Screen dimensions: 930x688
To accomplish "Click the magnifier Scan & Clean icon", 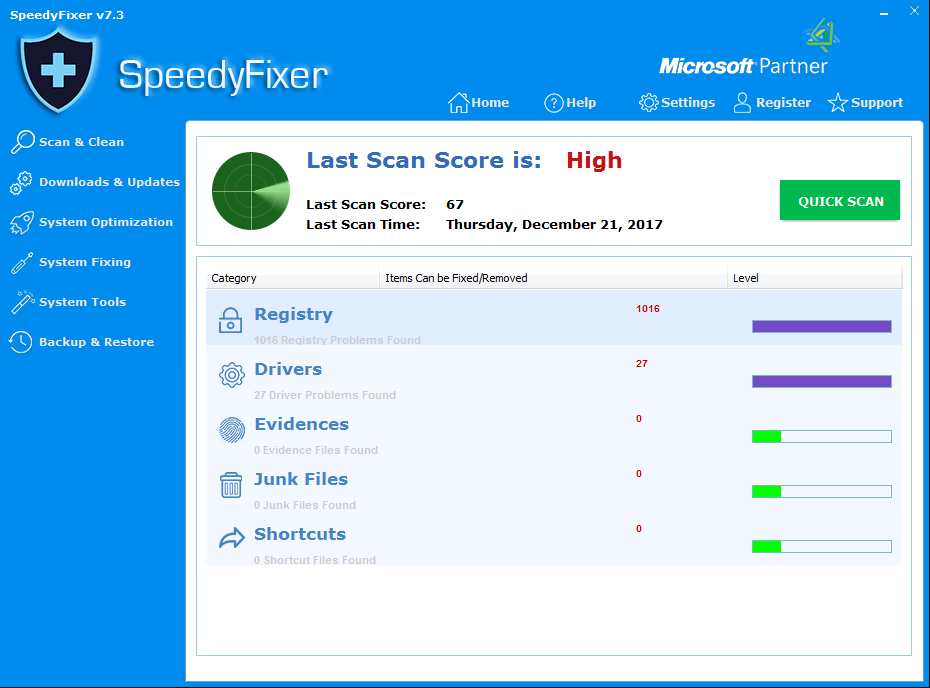I will [x=22, y=142].
